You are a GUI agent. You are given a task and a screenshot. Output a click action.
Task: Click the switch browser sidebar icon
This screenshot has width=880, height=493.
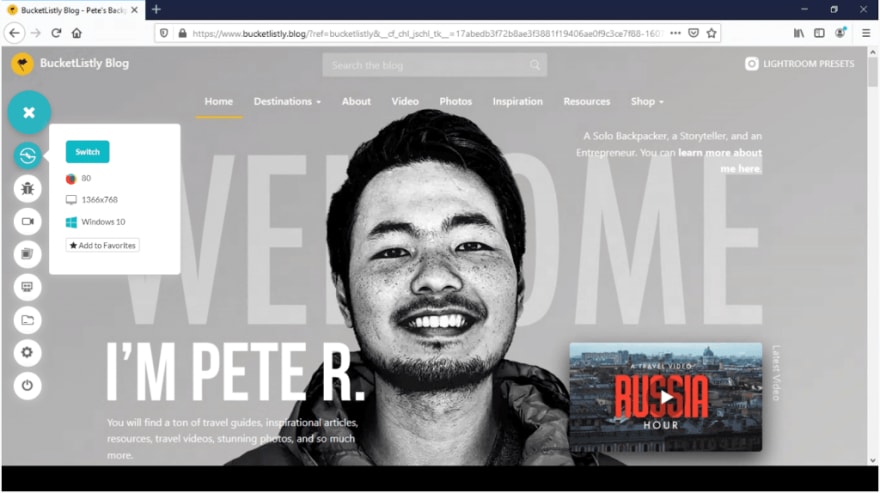coord(28,156)
